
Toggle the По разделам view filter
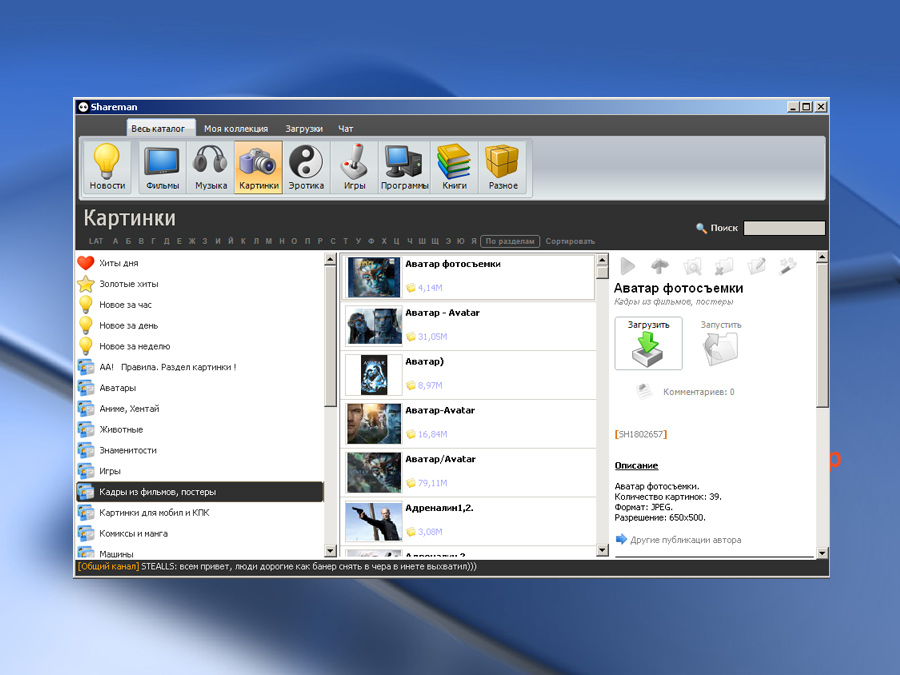[510, 241]
